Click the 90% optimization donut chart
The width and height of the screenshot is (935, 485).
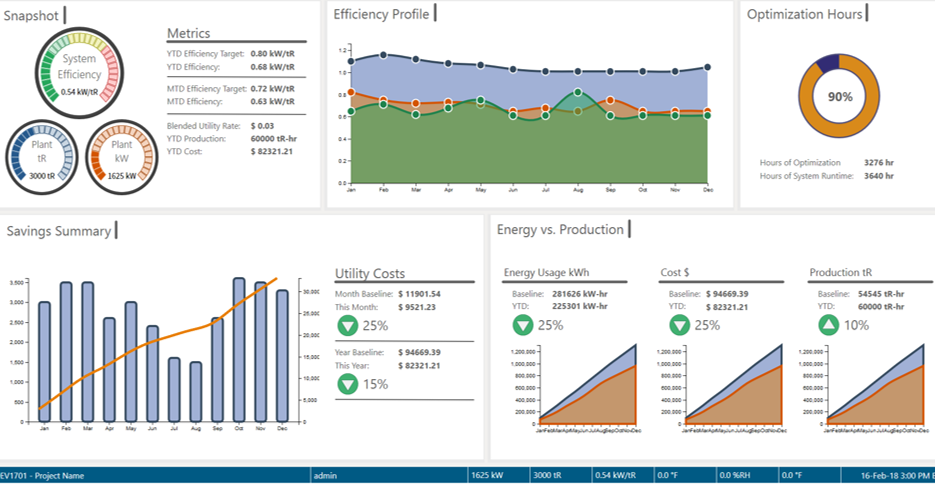pos(839,97)
